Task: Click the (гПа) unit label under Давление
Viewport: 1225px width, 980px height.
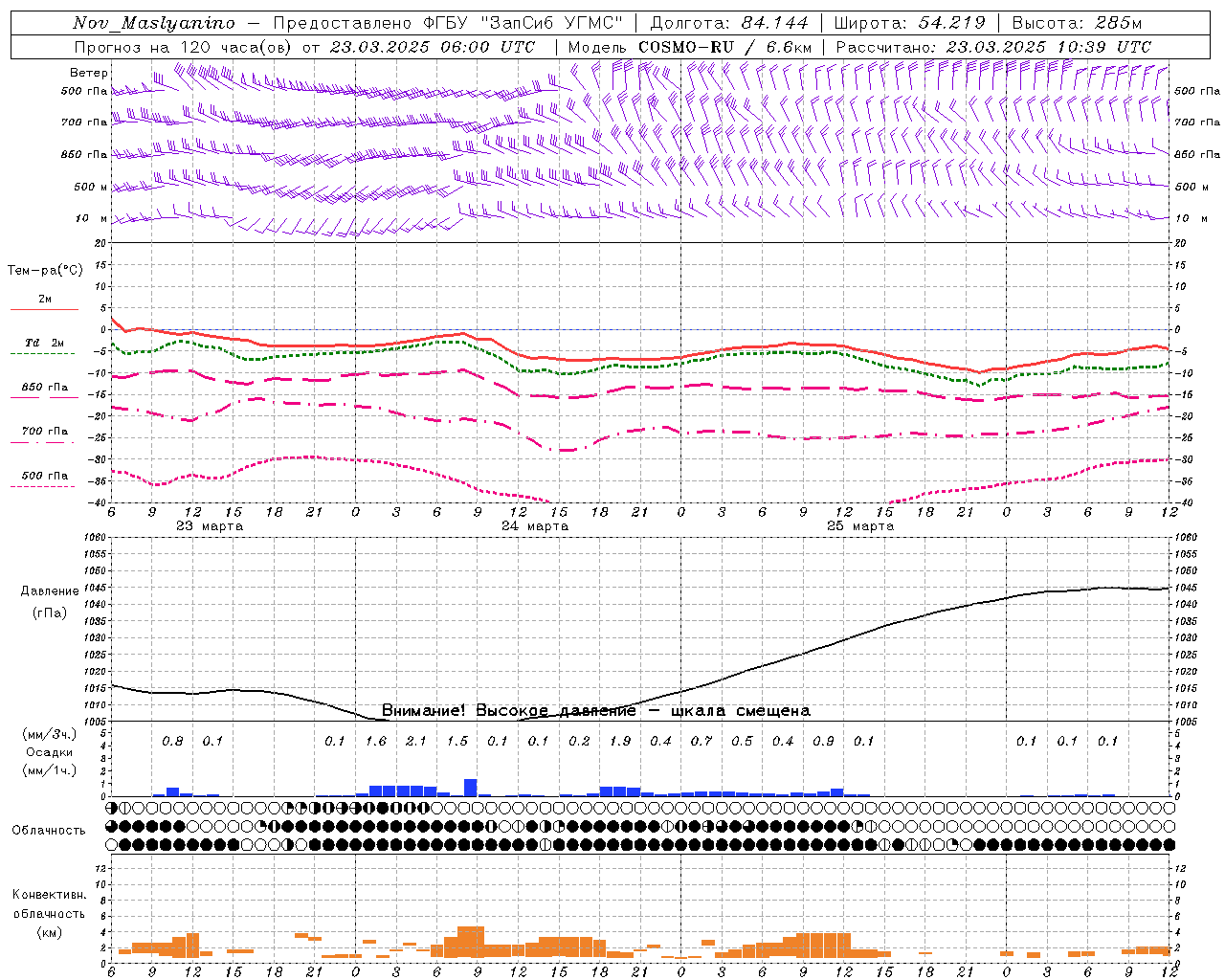Action: (x=49, y=613)
